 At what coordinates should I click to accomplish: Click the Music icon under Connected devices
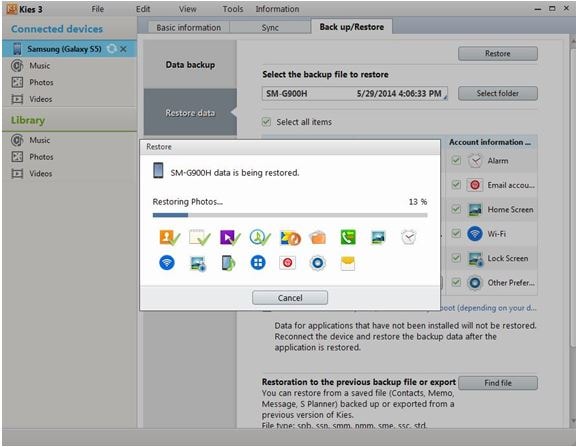pyautogui.click(x=17, y=66)
